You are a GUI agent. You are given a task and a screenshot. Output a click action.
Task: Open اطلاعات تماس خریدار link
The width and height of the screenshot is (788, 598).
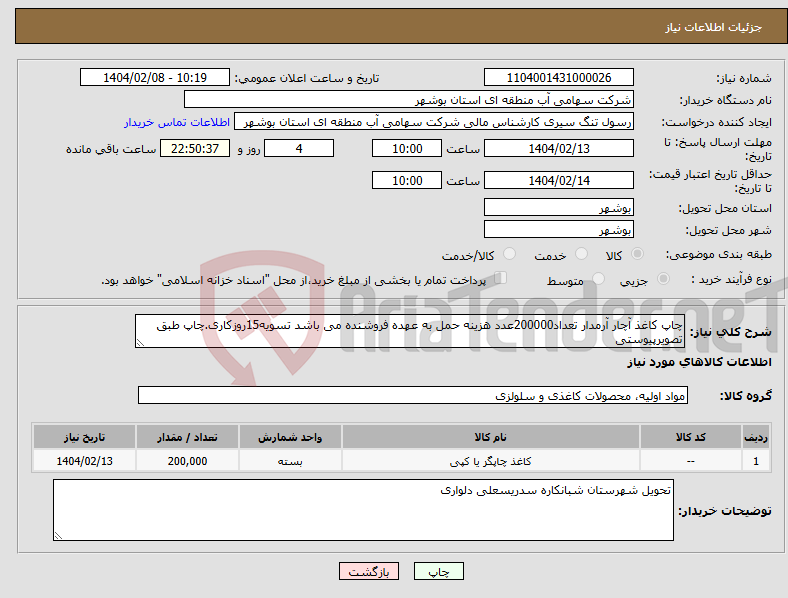177,122
